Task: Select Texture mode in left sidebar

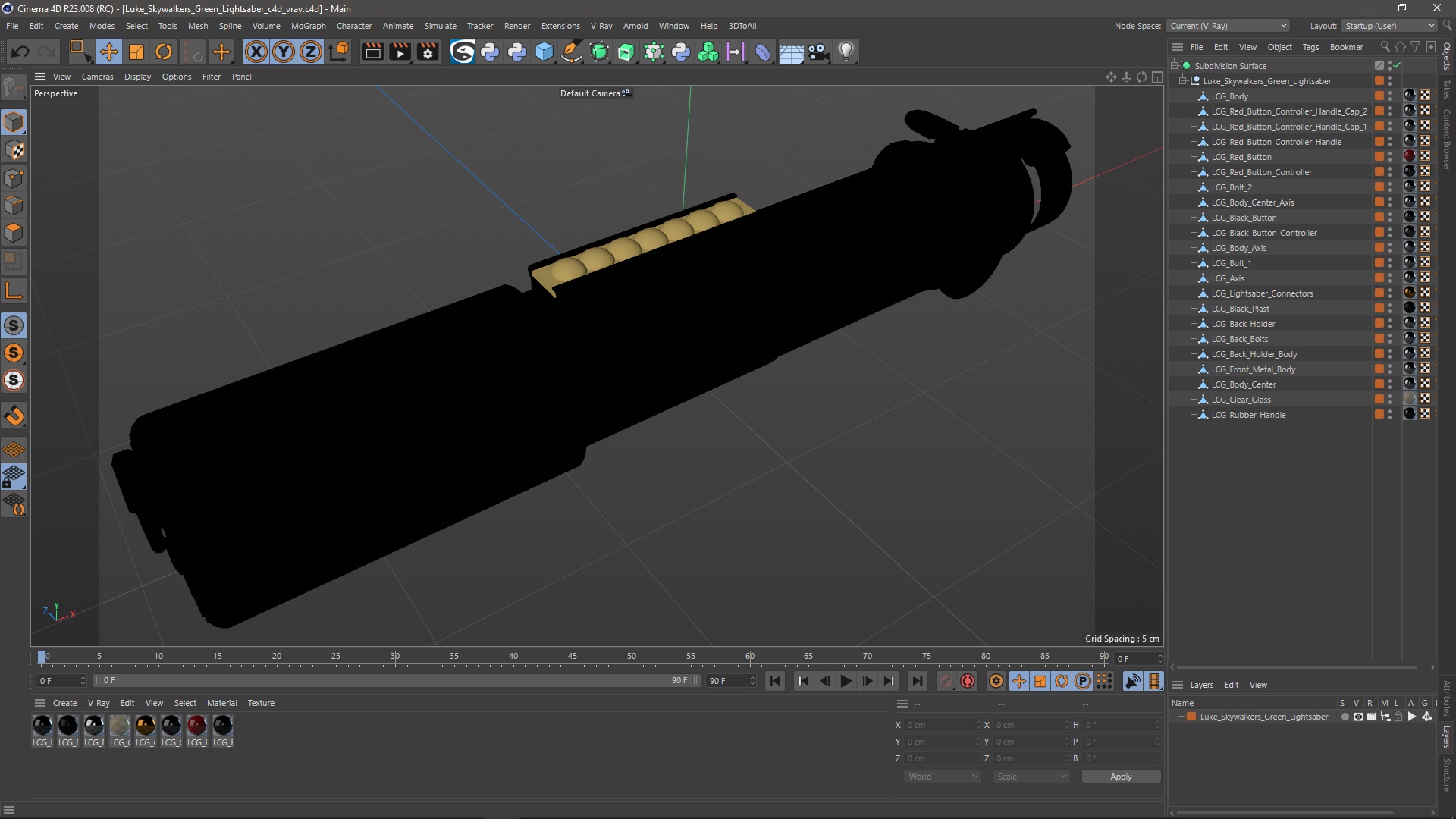Action: point(14,150)
